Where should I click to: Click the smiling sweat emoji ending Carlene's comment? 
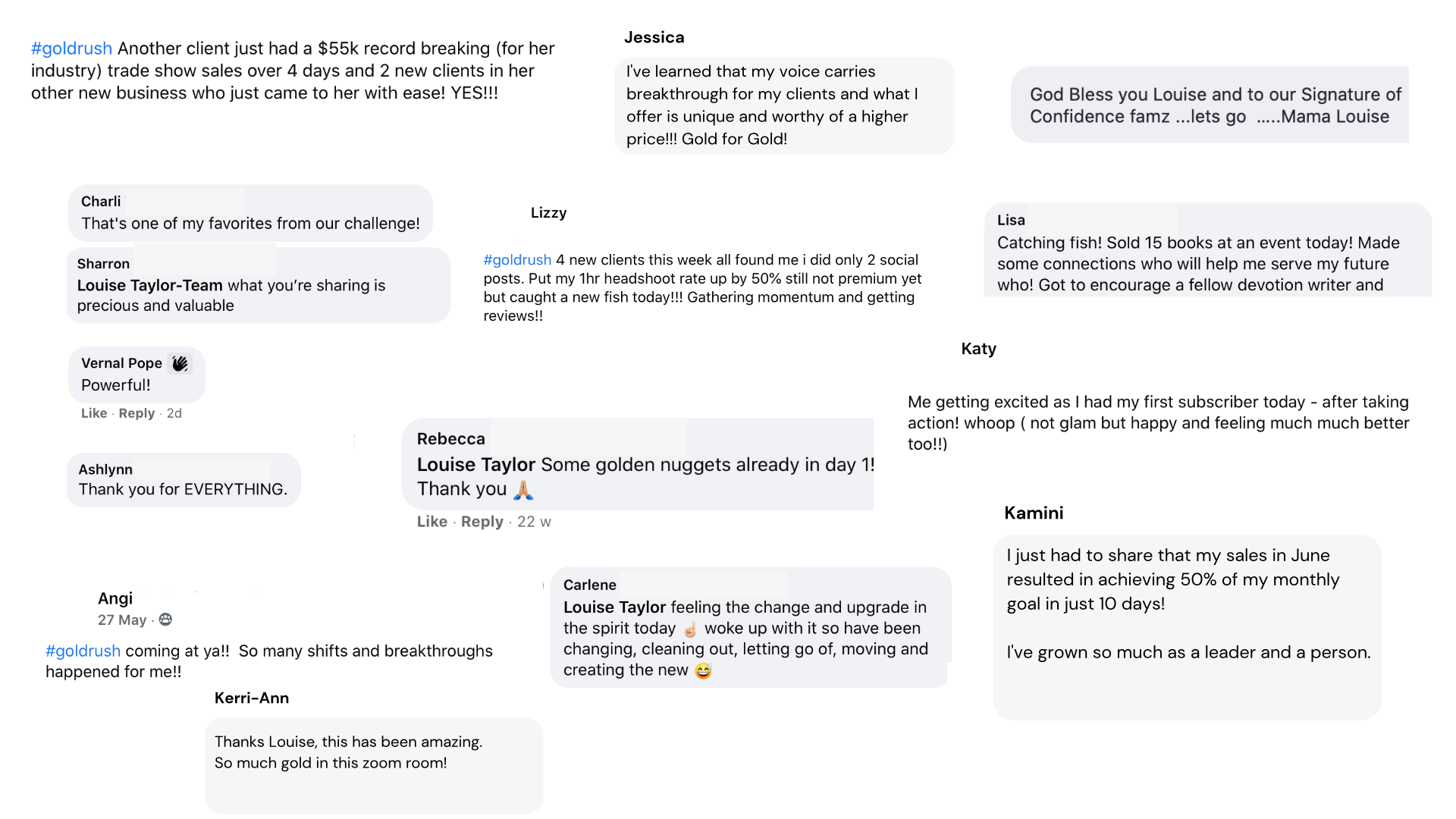(x=703, y=670)
